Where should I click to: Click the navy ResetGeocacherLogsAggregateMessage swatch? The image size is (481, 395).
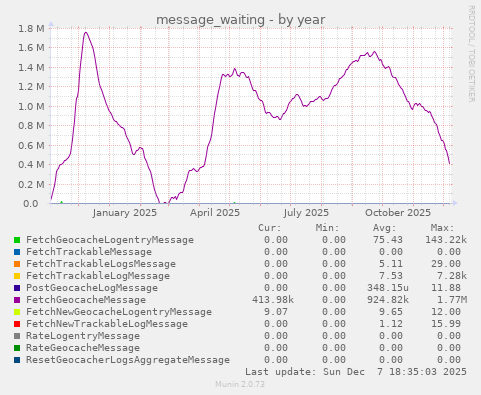(17, 360)
